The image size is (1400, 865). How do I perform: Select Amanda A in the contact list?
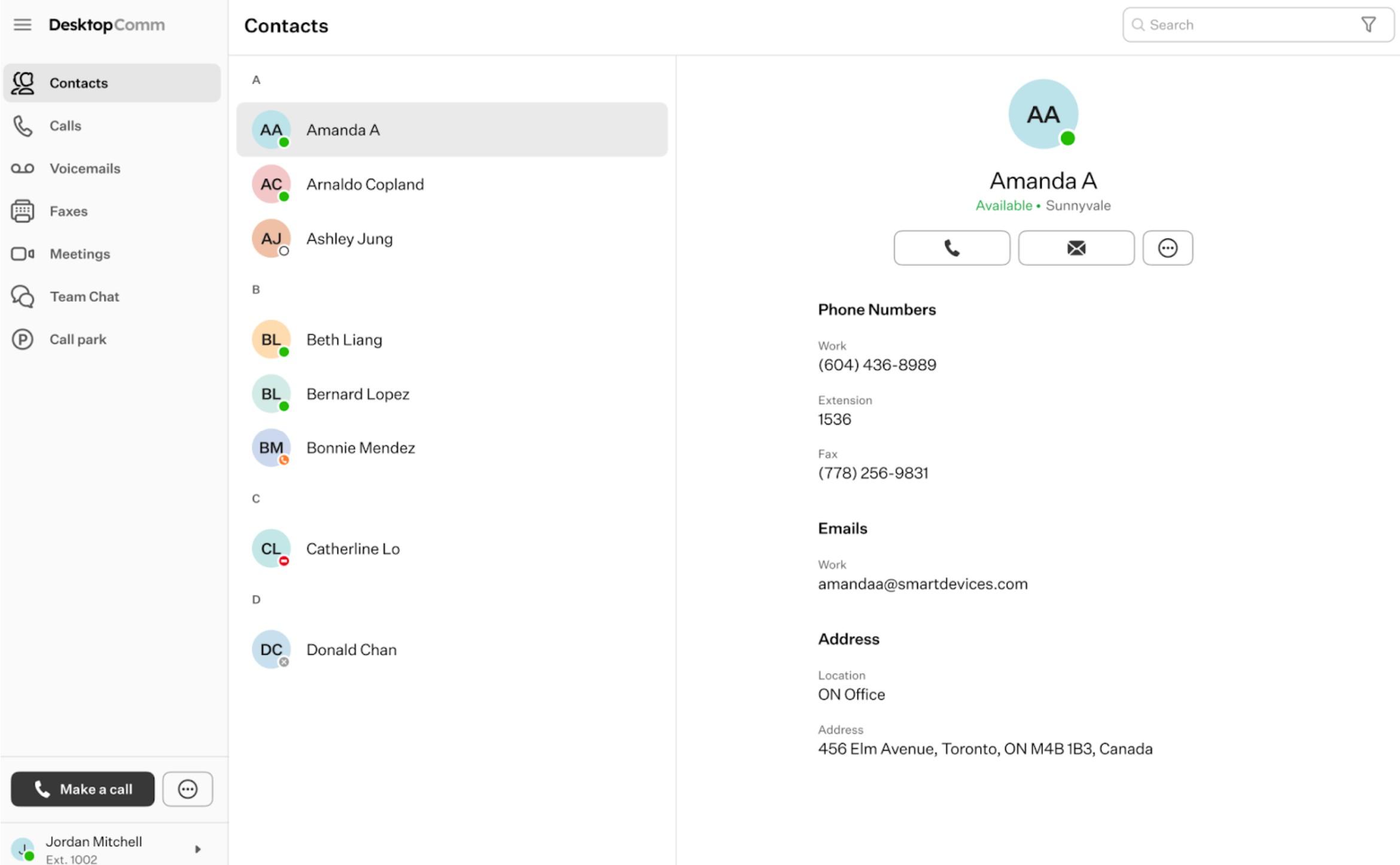coord(452,130)
